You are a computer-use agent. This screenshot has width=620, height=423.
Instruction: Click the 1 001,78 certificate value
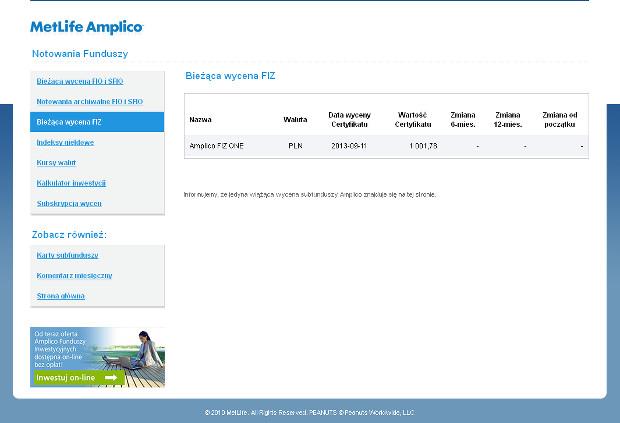click(423, 146)
